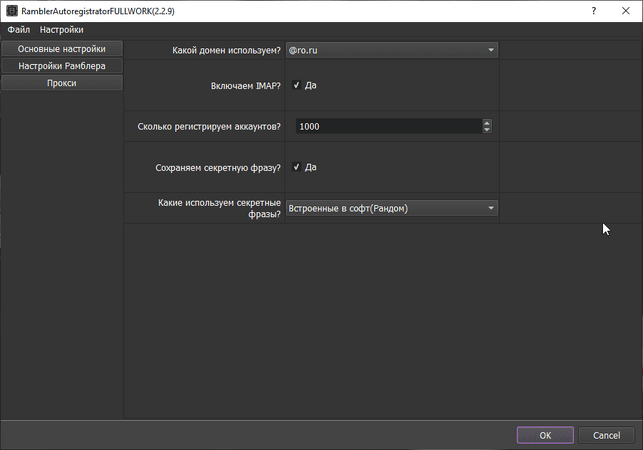Viewport: 643px width, 450px height.
Task: Open the Файл menu
Action: (x=18, y=30)
